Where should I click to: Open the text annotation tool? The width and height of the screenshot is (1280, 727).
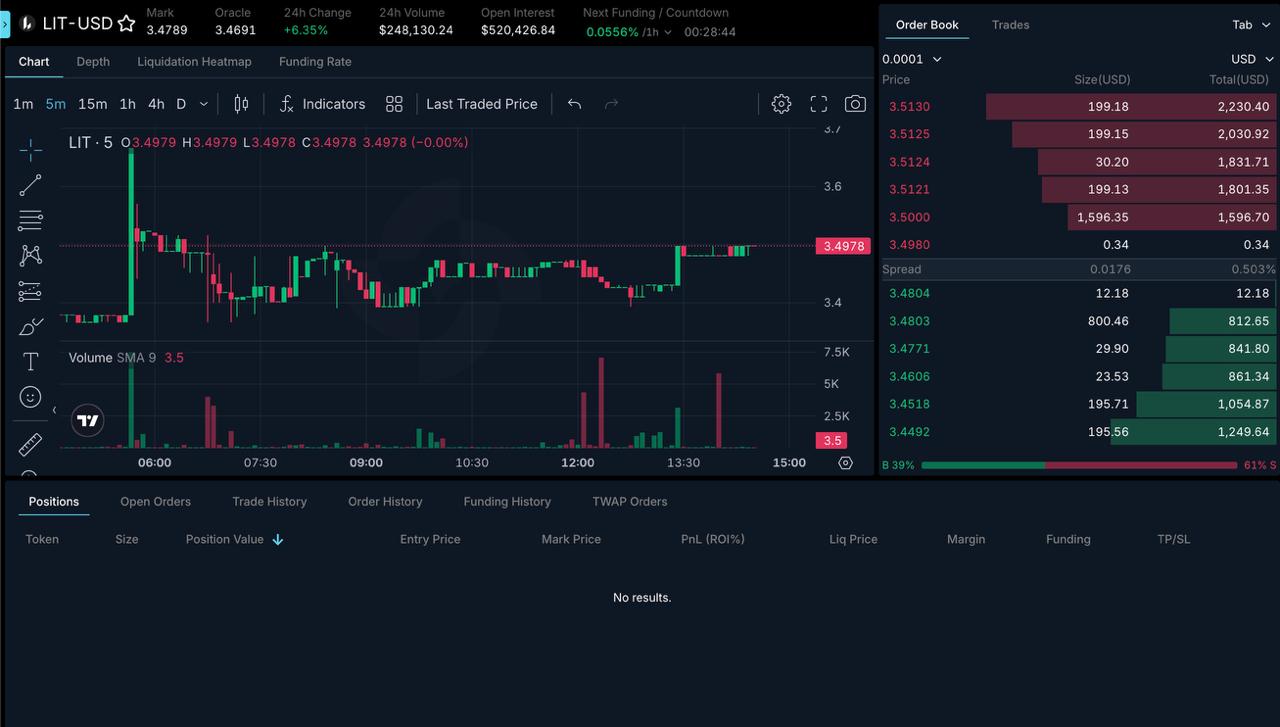tap(30, 361)
